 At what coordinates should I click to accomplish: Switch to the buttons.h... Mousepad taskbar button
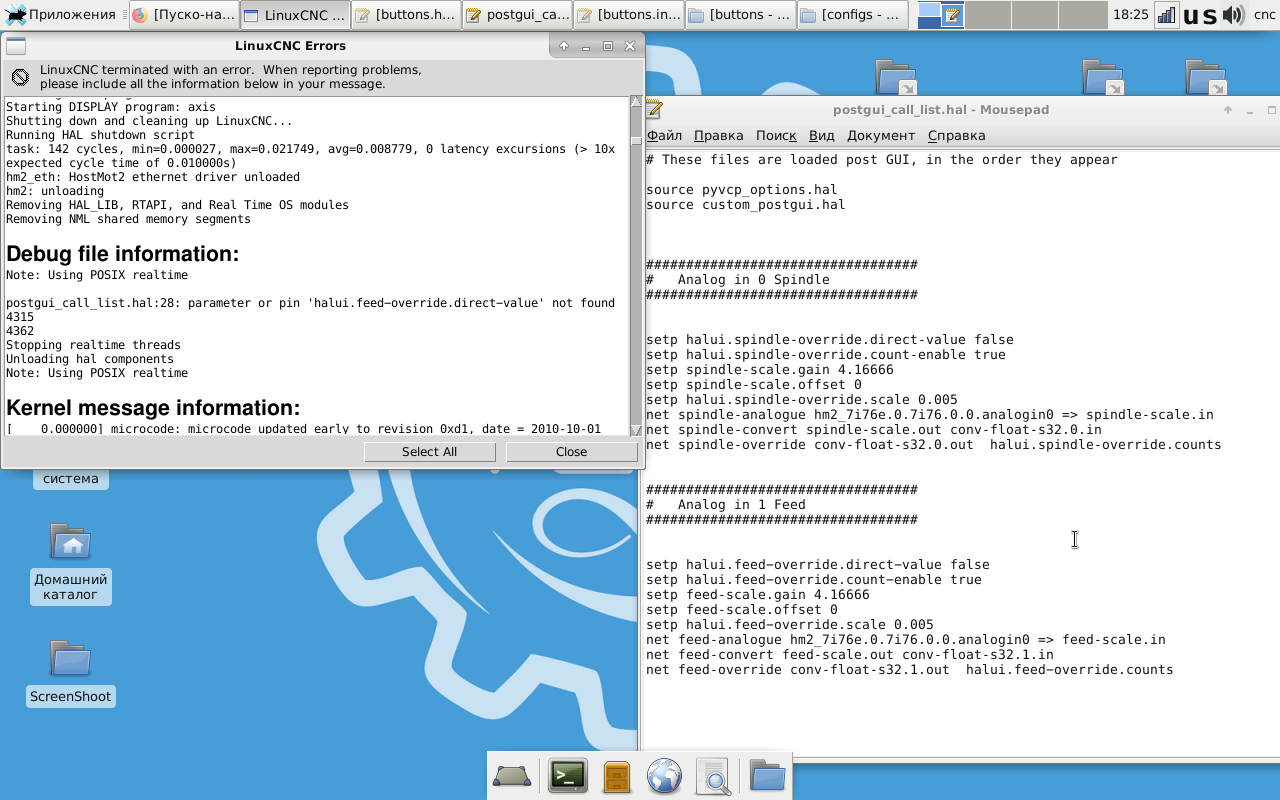(406, 15)
